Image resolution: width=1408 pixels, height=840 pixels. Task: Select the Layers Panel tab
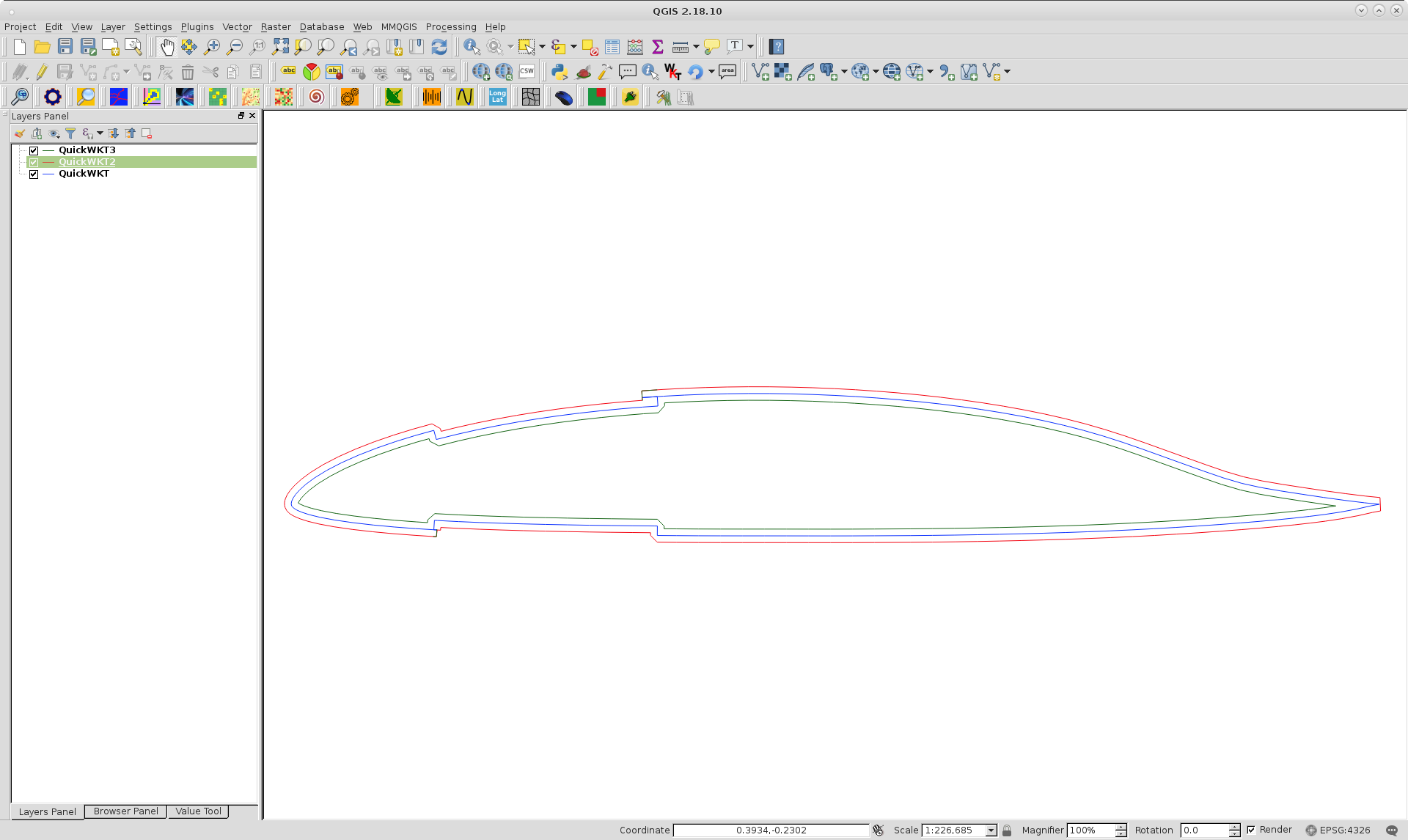47,811
